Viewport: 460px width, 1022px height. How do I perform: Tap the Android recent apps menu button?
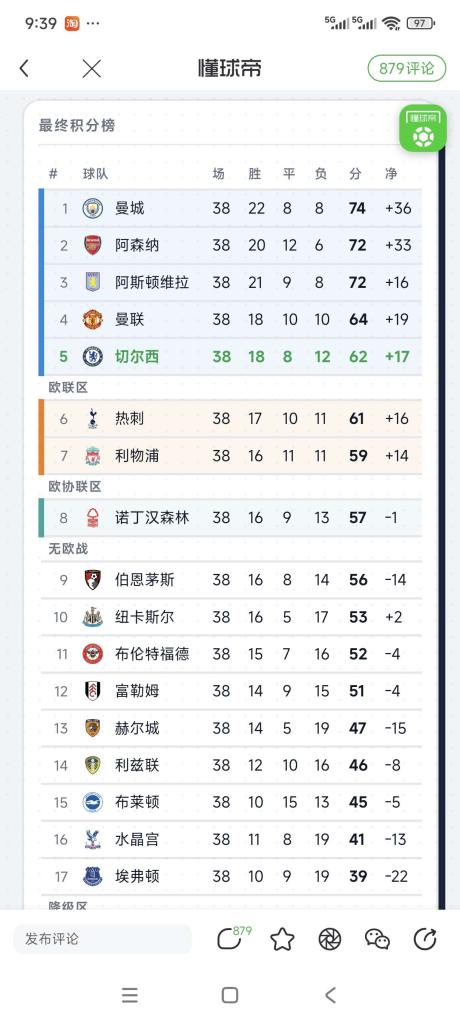(x=130, y=995)
